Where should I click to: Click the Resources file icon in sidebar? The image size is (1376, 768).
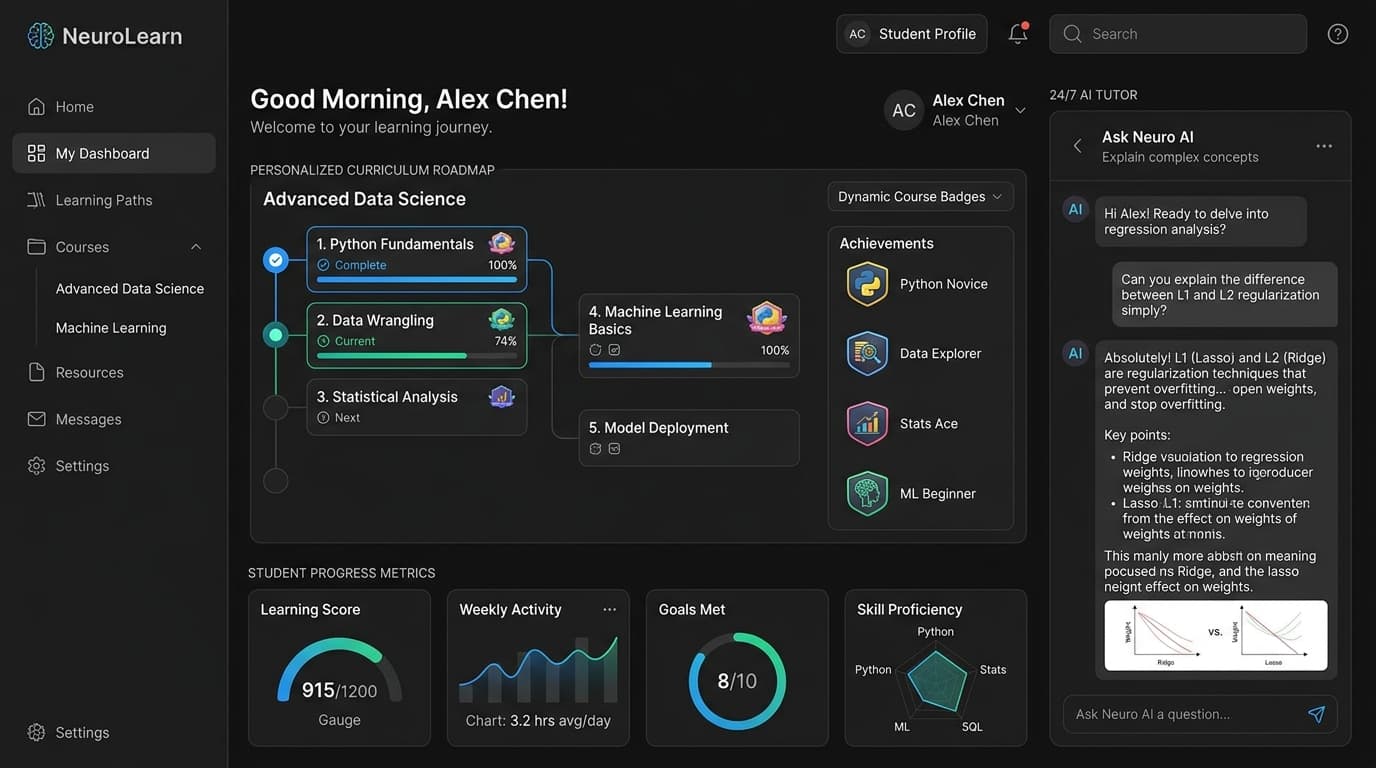[x=37, y=372]
